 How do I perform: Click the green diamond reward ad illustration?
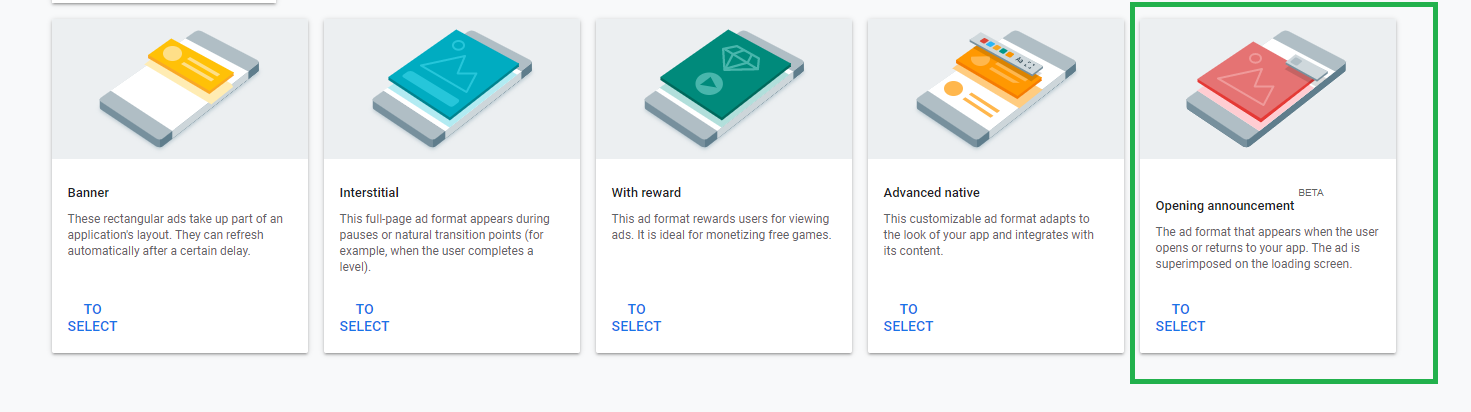point(724,89)
